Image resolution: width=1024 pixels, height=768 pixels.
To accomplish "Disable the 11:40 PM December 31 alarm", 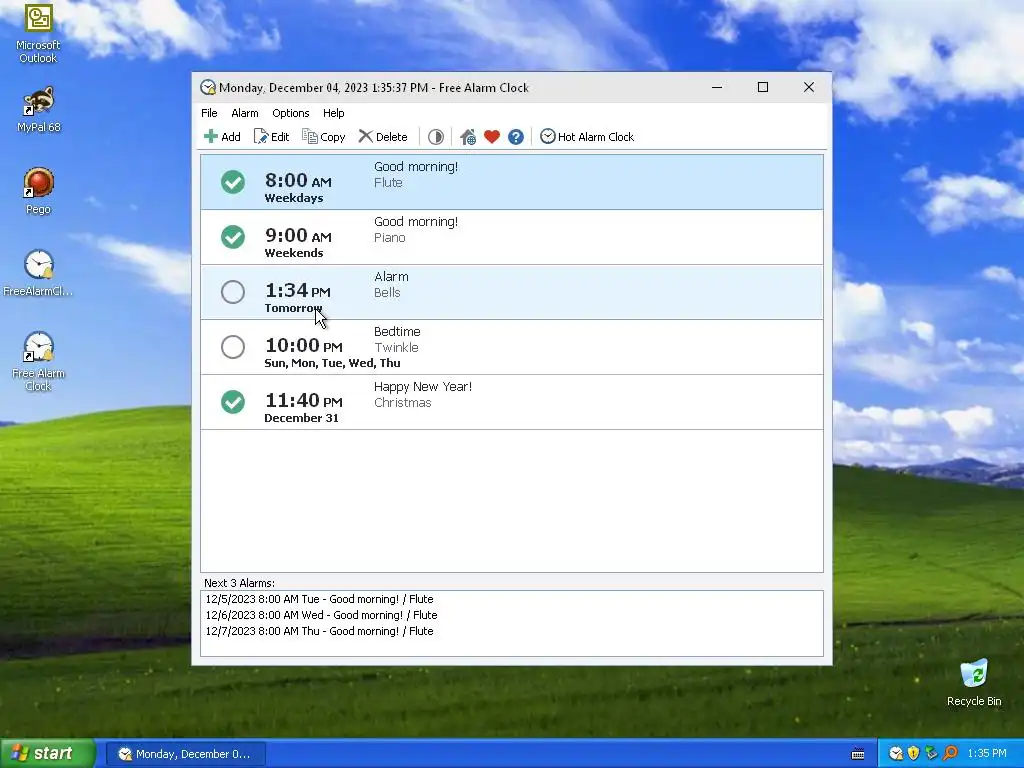I will (232, 402).
